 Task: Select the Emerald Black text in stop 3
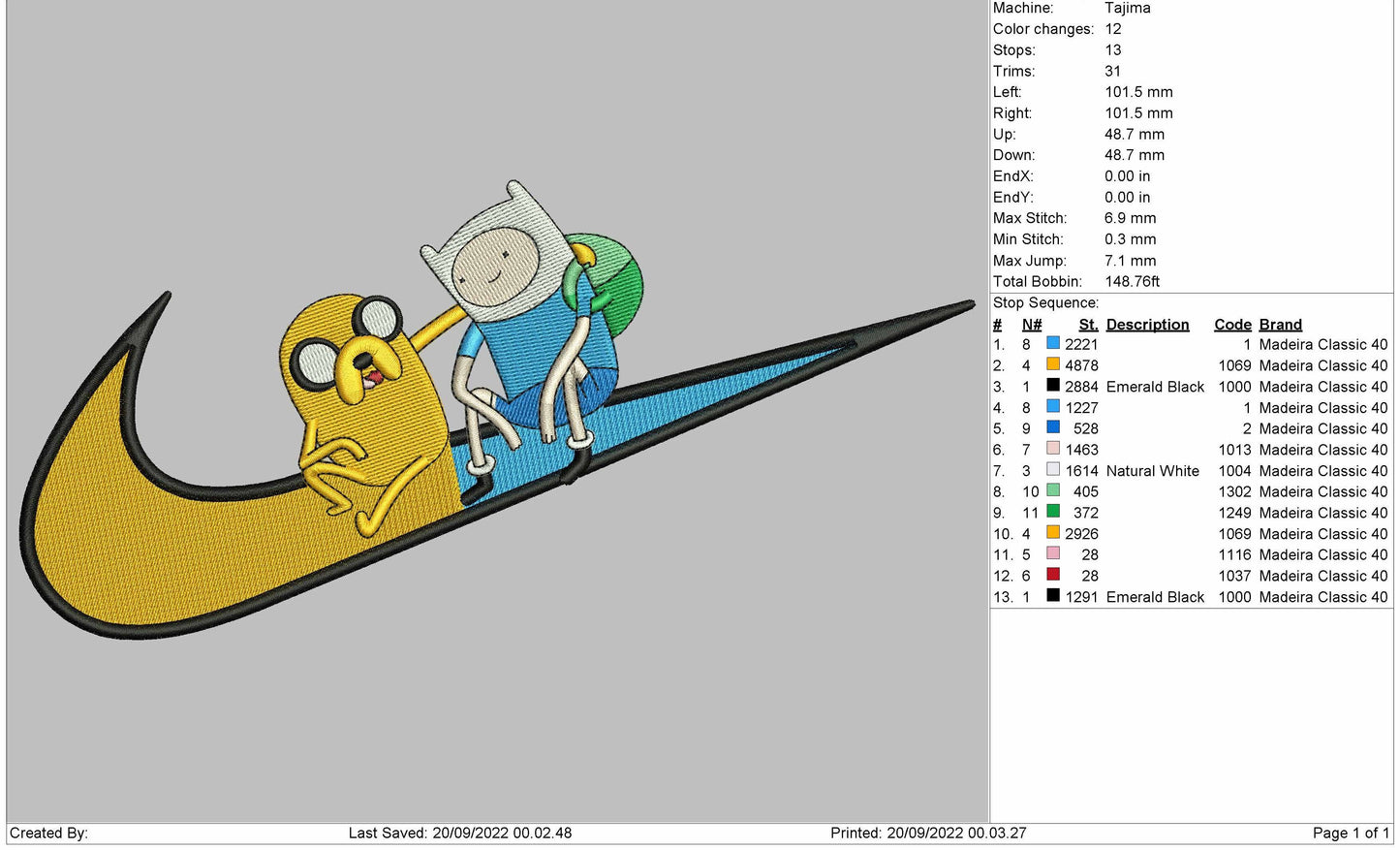[x=1155, y=387]
